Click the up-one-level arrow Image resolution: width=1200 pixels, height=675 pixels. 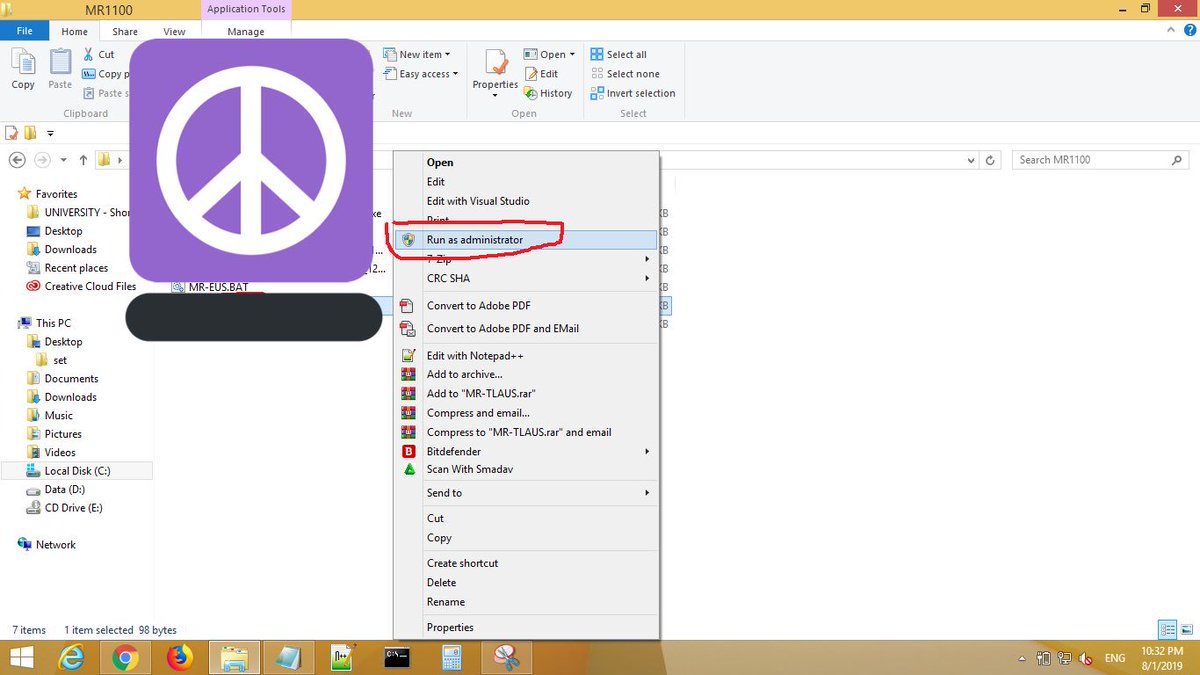[x=83, y=160]
